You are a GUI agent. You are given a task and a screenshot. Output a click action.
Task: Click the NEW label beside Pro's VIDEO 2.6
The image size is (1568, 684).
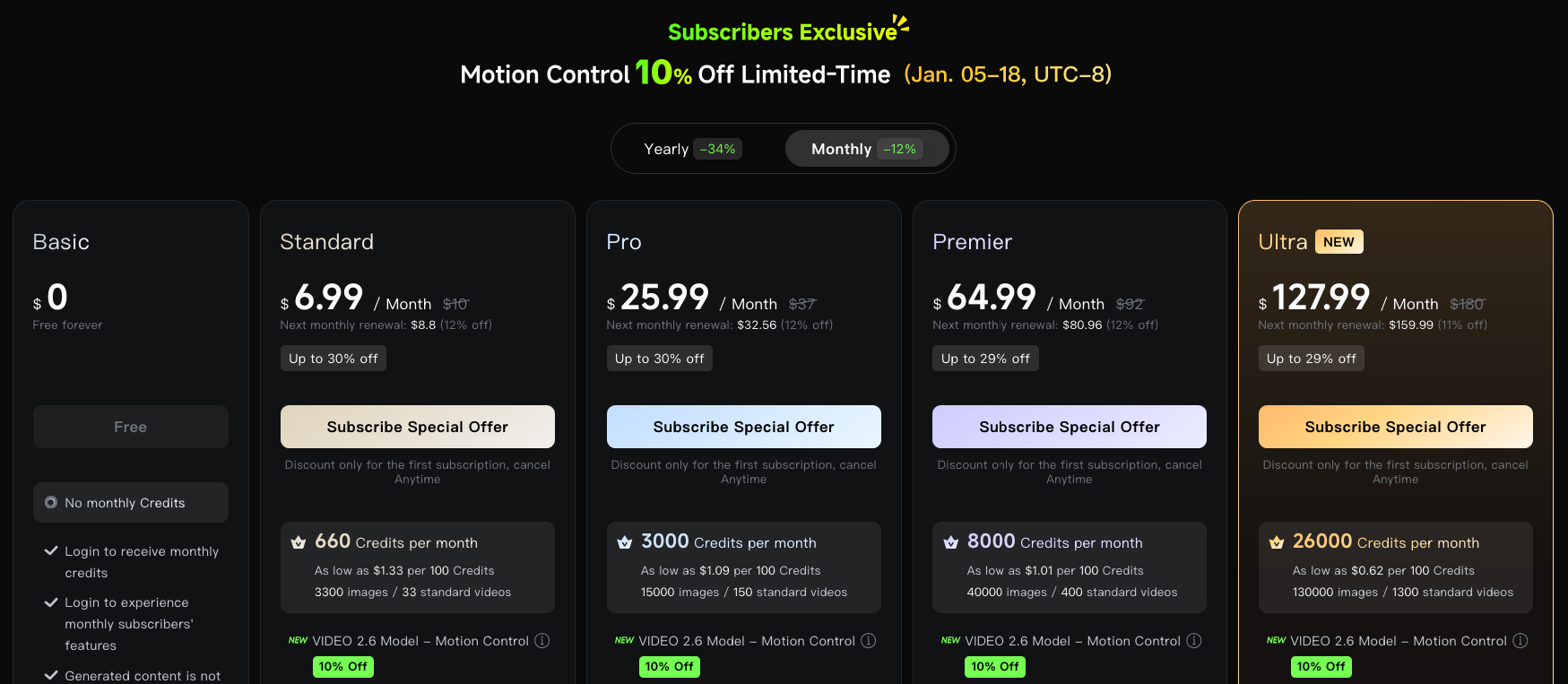tap(623, 640)
